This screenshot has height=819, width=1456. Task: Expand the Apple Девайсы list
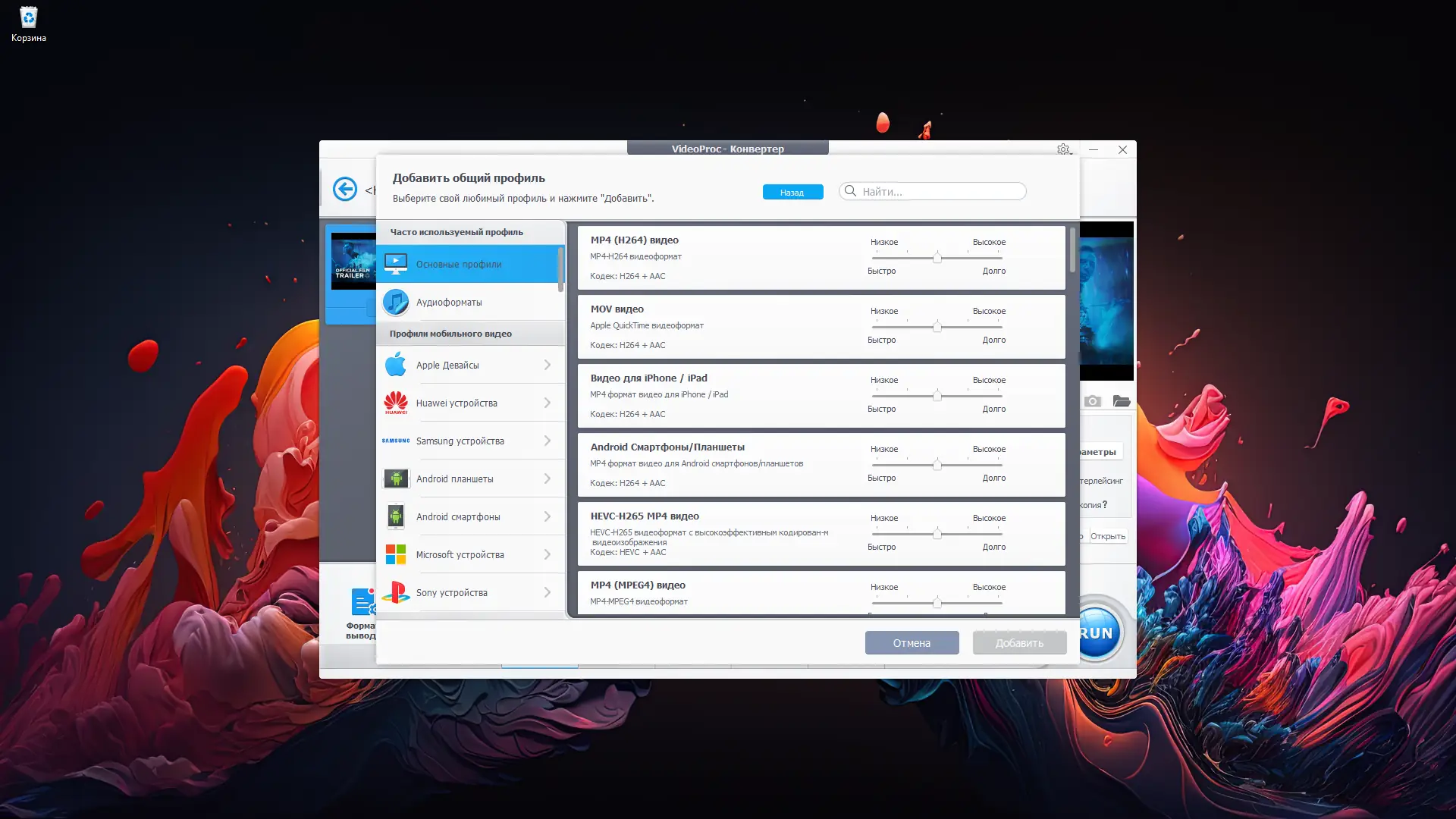pos(548,365)
